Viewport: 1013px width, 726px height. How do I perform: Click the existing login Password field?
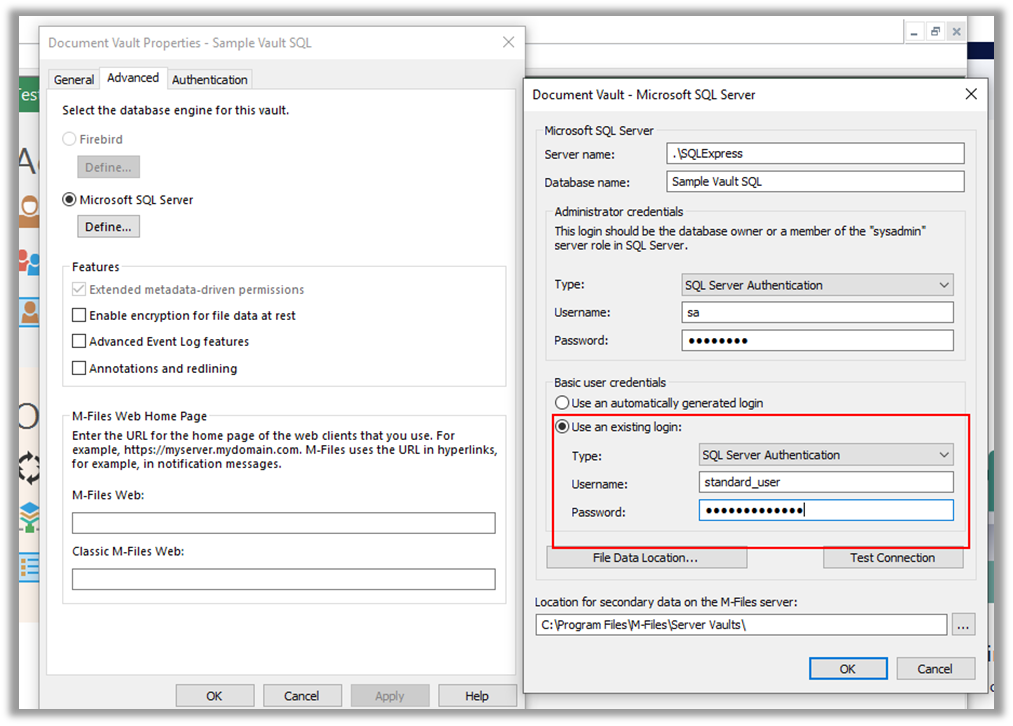pyautogui.click(x=826, y=510)
